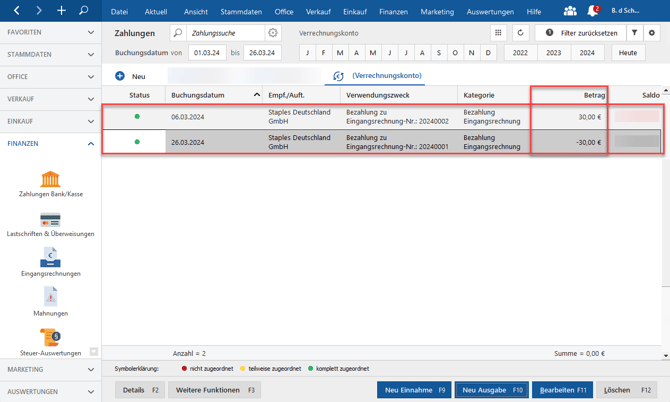Select year 2023 filter
The image size is (670, 402).
coord(553,53)
